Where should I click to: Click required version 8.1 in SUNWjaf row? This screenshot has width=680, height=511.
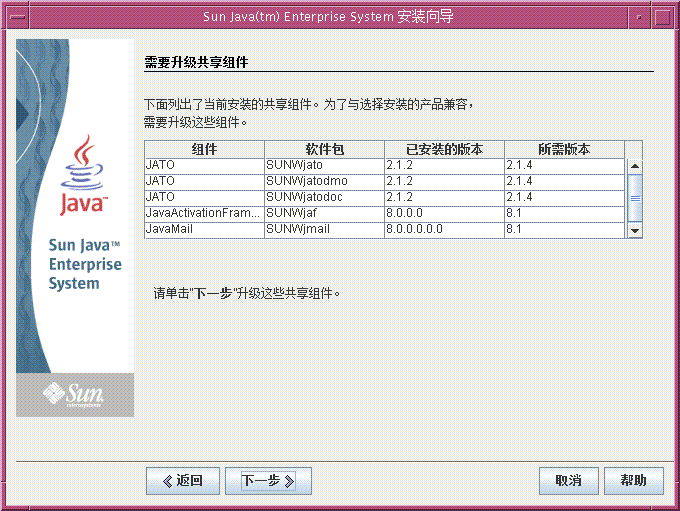pos(564,214)
